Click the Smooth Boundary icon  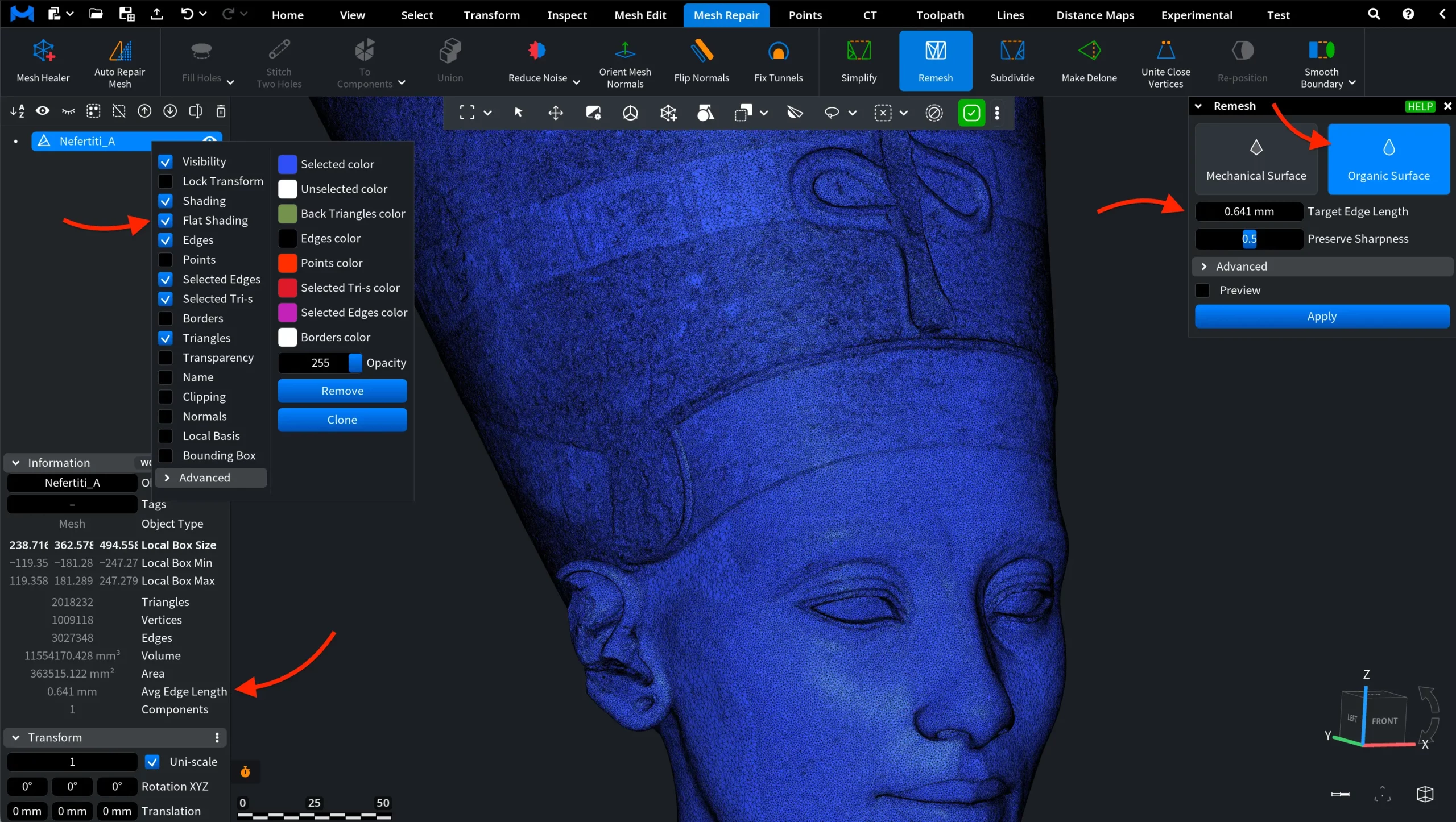coord(1321,51)
